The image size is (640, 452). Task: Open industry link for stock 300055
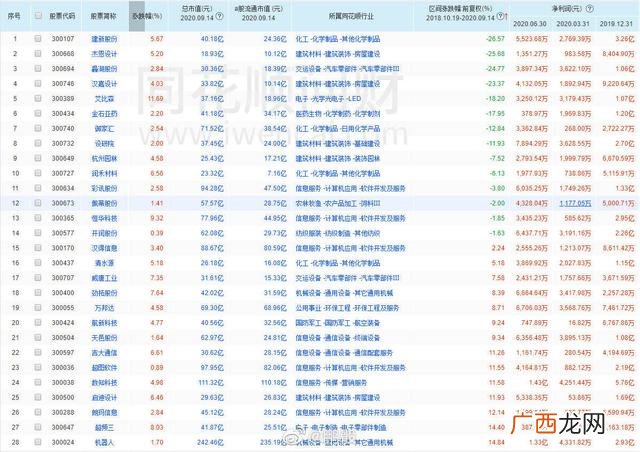(347, 308)
